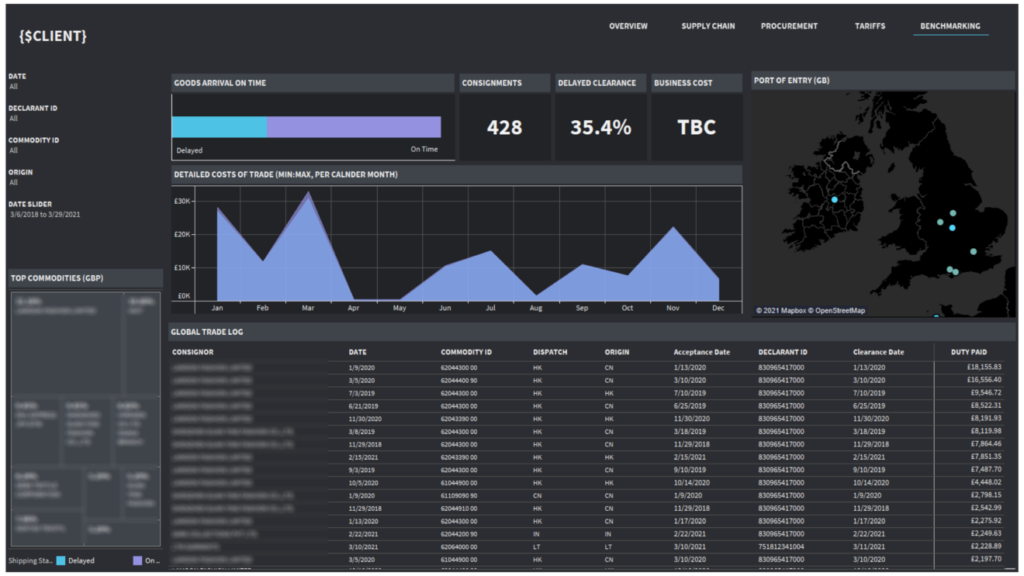Open the Origin filter in left sidebar
Image resolution: width=1024 pixels, height=576 pixels.
click(x=20, y=177)
